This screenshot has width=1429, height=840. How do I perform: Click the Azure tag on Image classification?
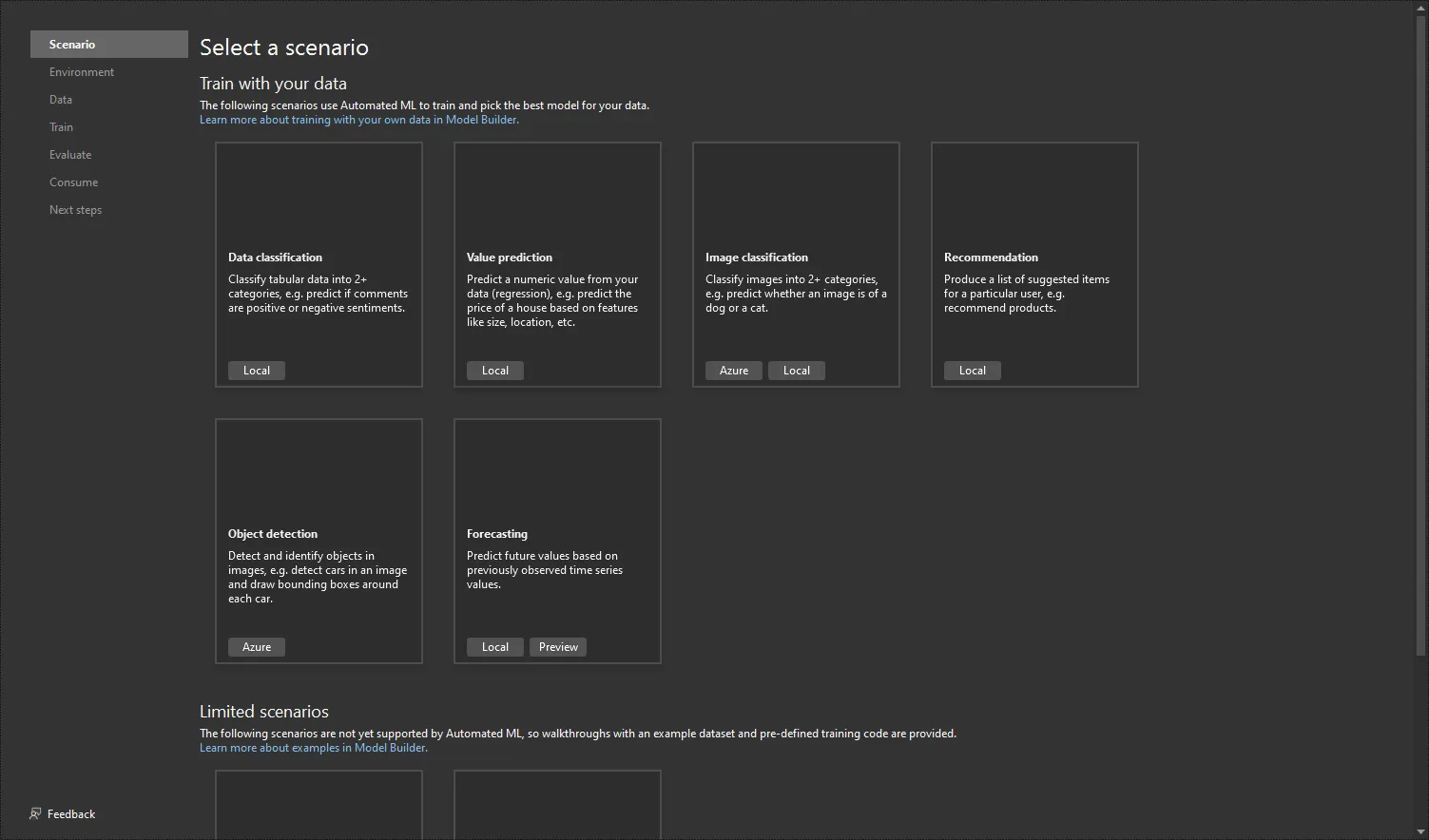(733, 371)
